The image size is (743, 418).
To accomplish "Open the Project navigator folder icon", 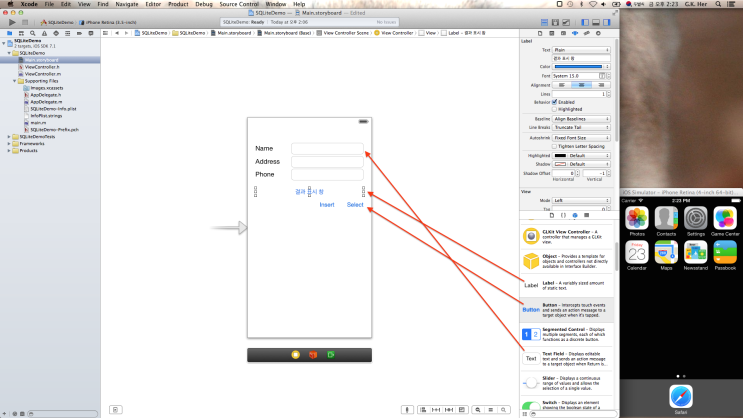I will (x=9, y=33).
